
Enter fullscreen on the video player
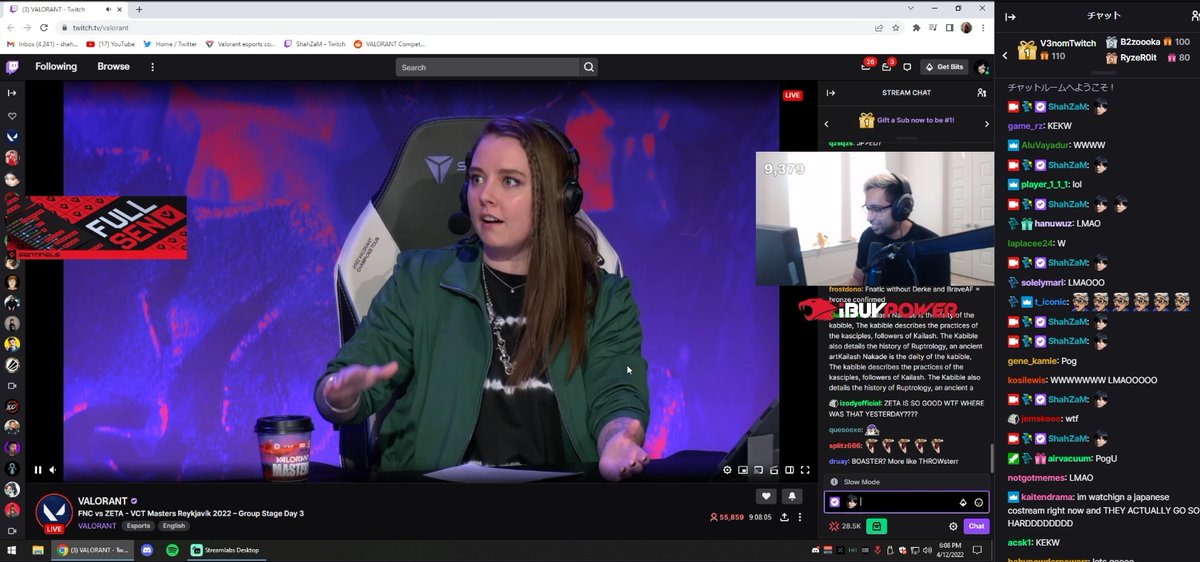pos(805,469)
